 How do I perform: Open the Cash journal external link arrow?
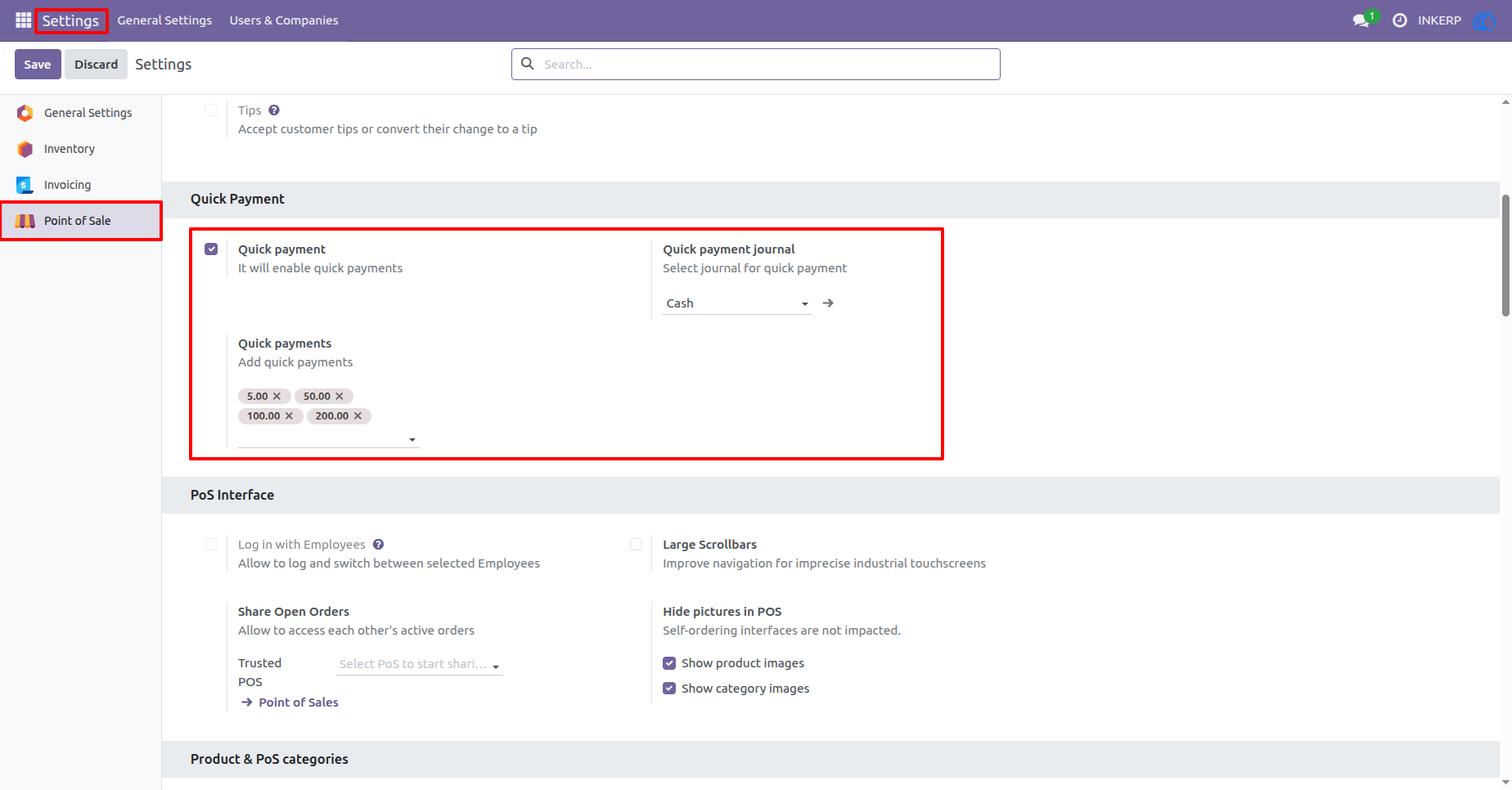click(x=828, y=303)
